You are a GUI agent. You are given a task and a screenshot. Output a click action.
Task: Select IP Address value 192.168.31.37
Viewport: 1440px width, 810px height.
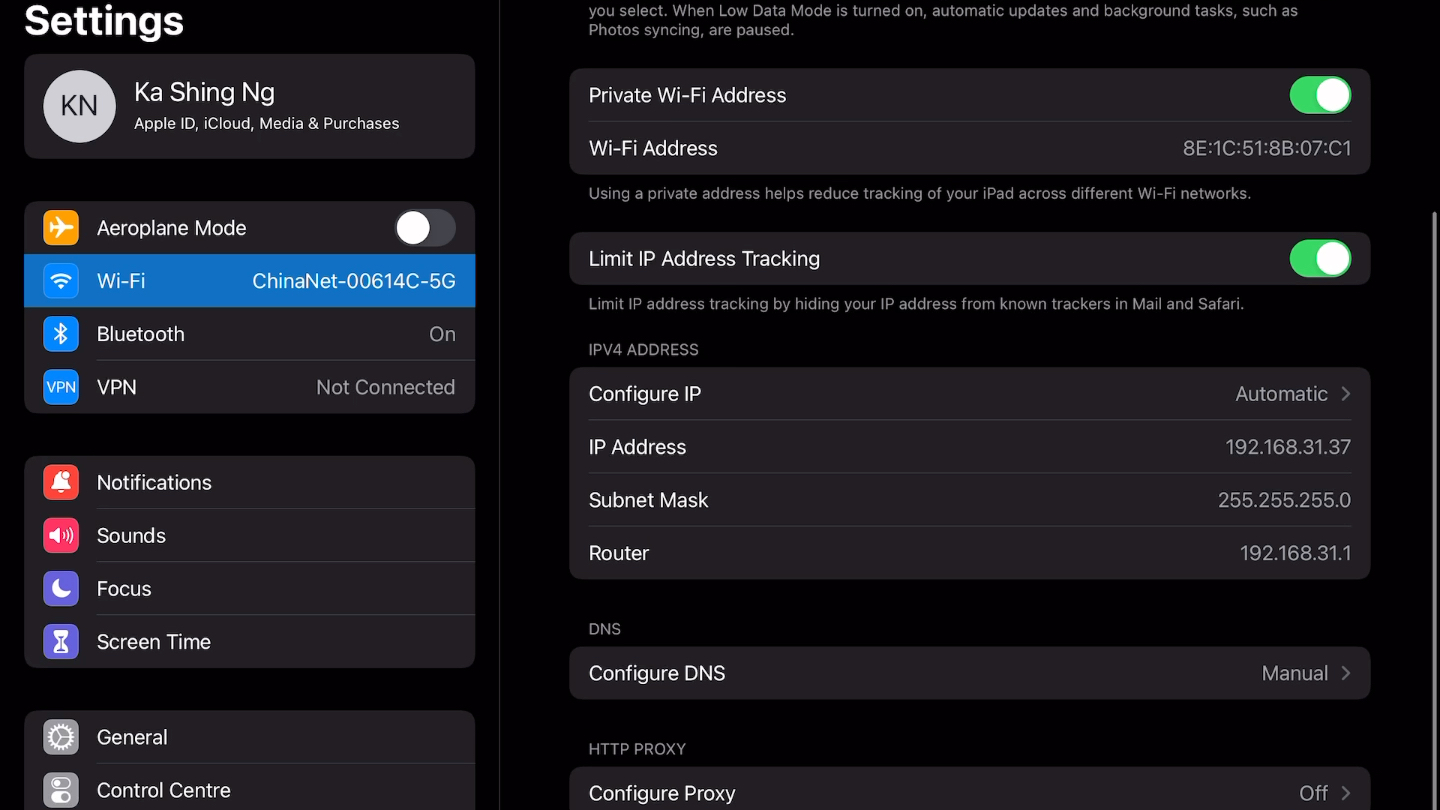click(x=1288, y=447)
